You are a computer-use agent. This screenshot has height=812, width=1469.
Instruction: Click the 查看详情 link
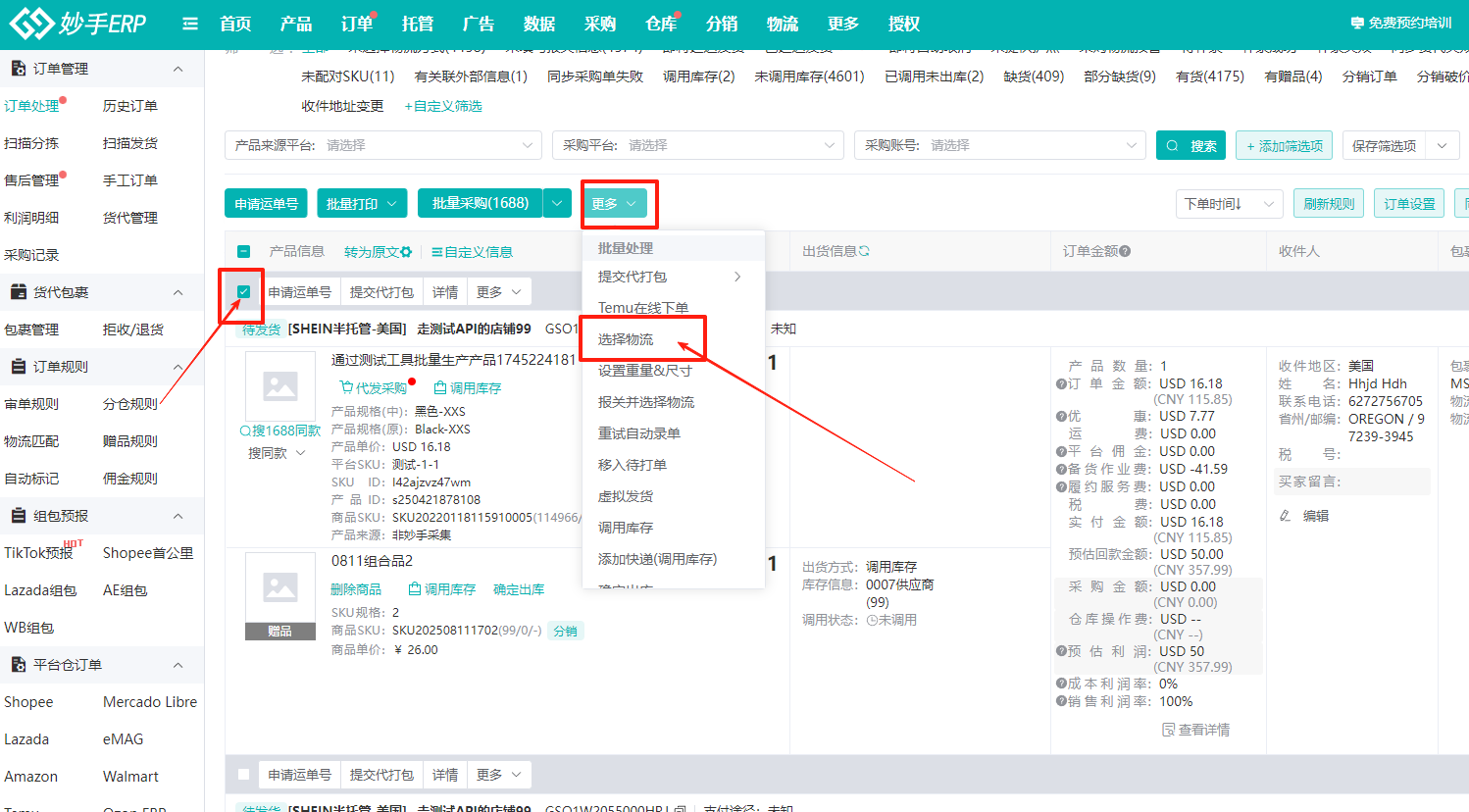click(1195, 730)
